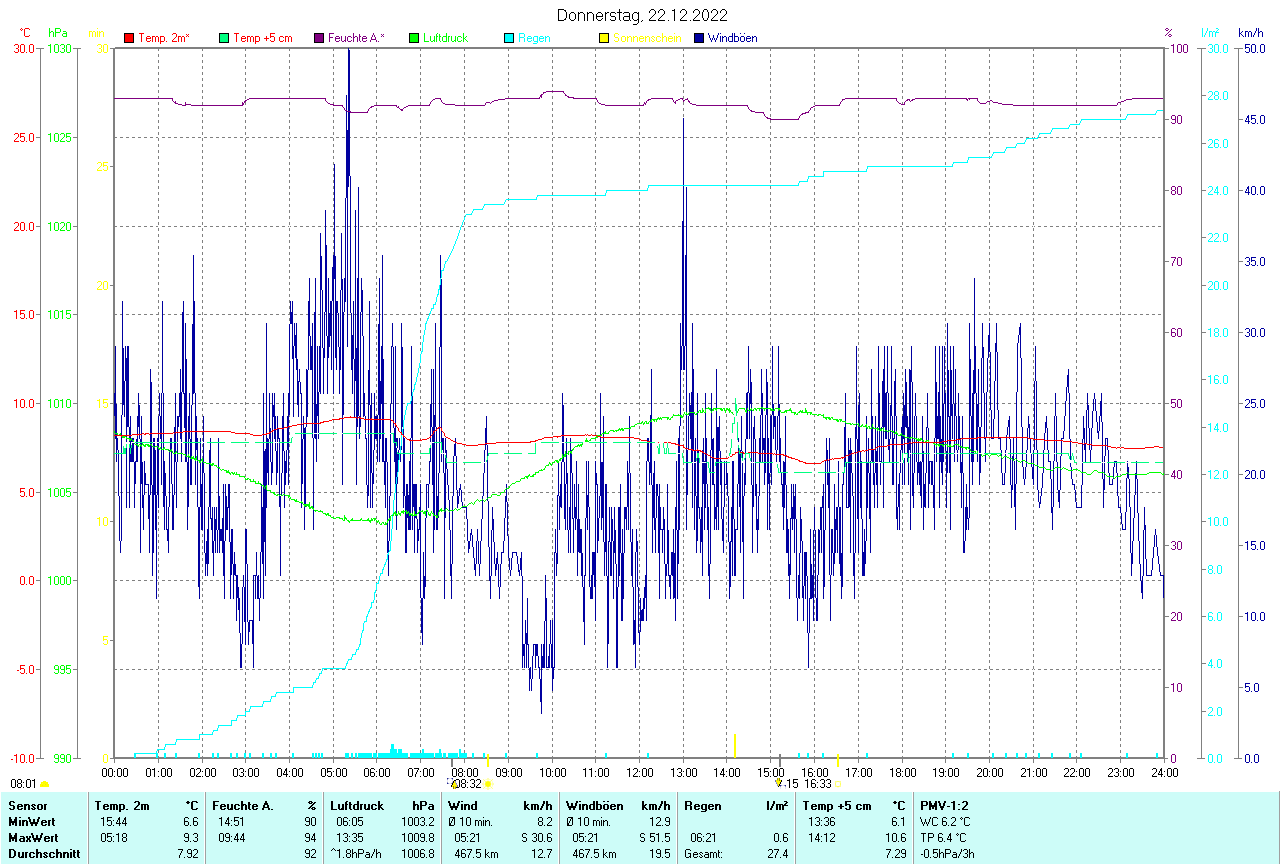Click the yellow Sonnenschein legend swatch
This screenshot has width=1280, height=864.
pos(603,38)
